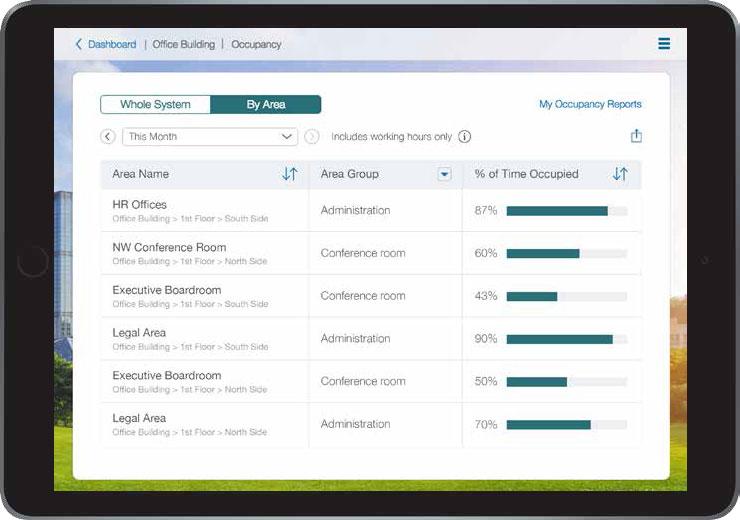Screen dimensions: 740x520
Task: Switch to Whole System view
Action: [x=155, y=105]
